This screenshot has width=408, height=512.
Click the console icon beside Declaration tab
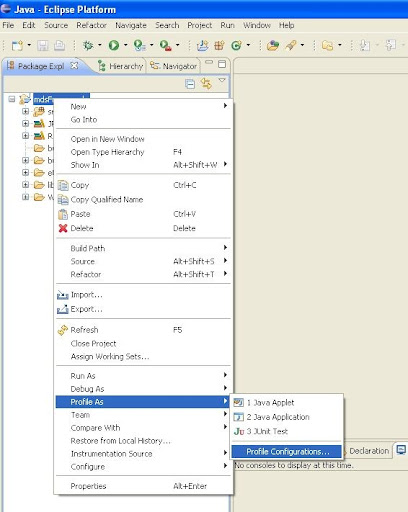click(401, 450)
